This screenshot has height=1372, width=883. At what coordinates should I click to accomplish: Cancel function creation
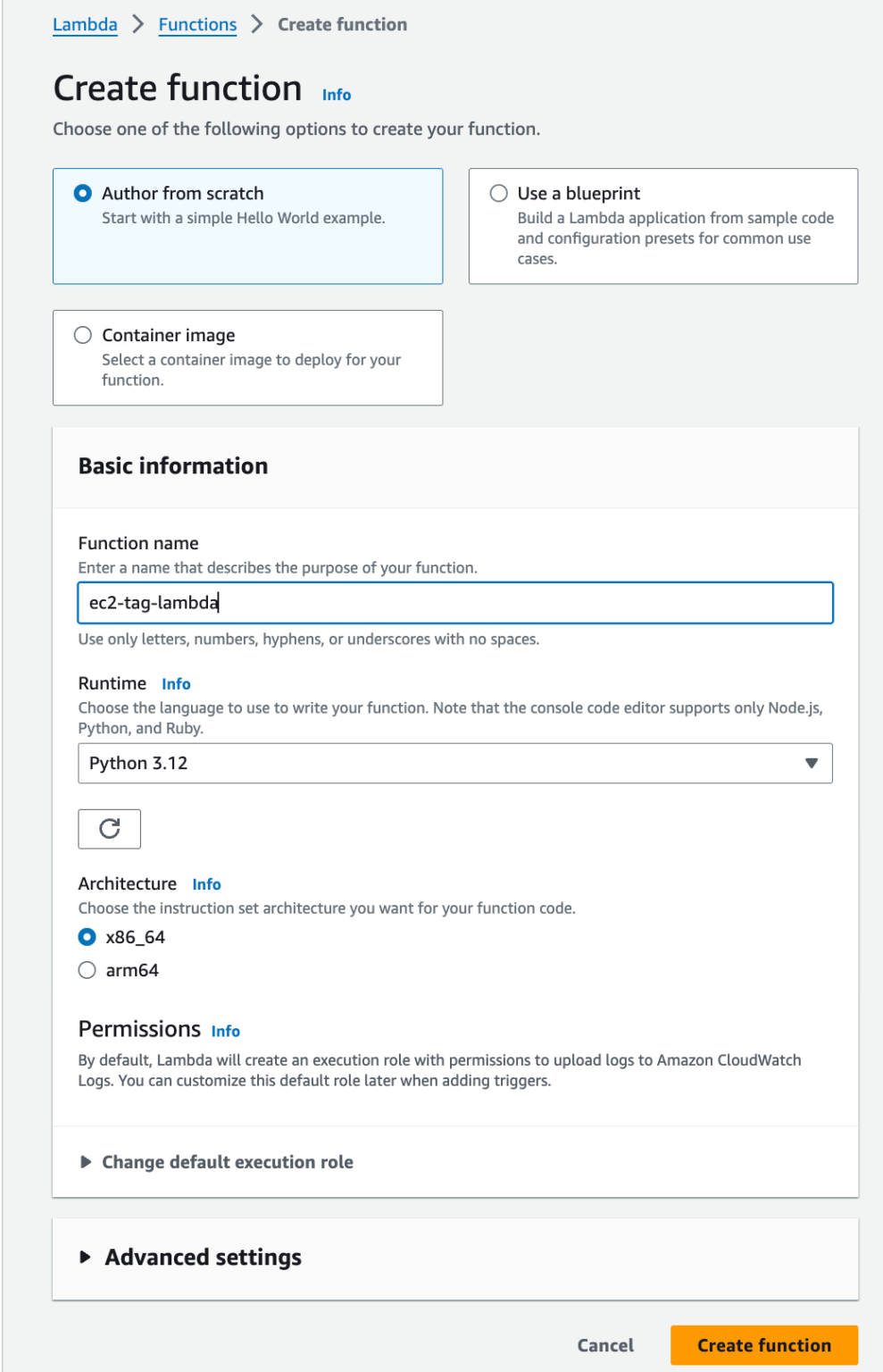605,1344
